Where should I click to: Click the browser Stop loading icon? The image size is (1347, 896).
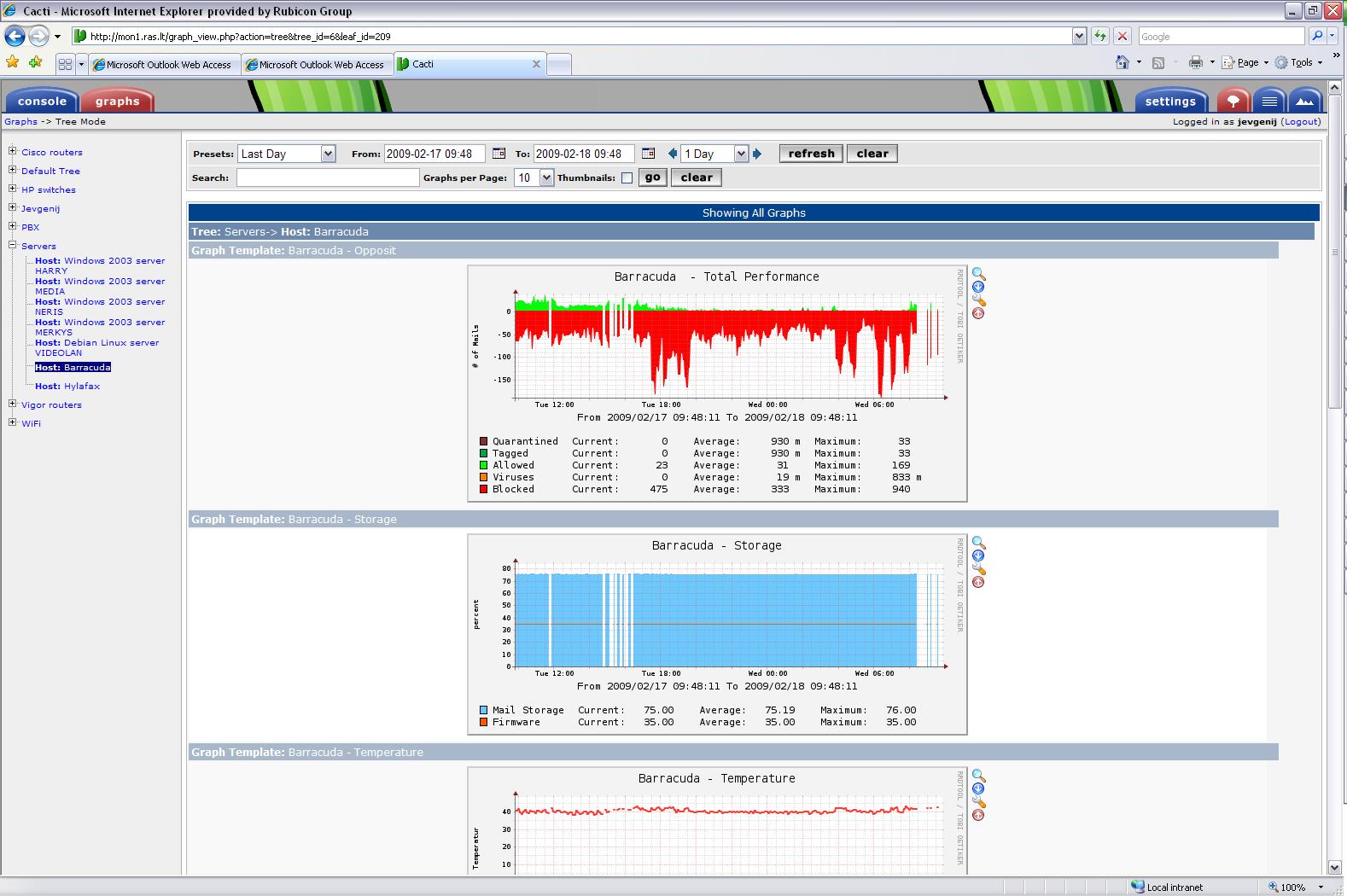click(1122, 36)
